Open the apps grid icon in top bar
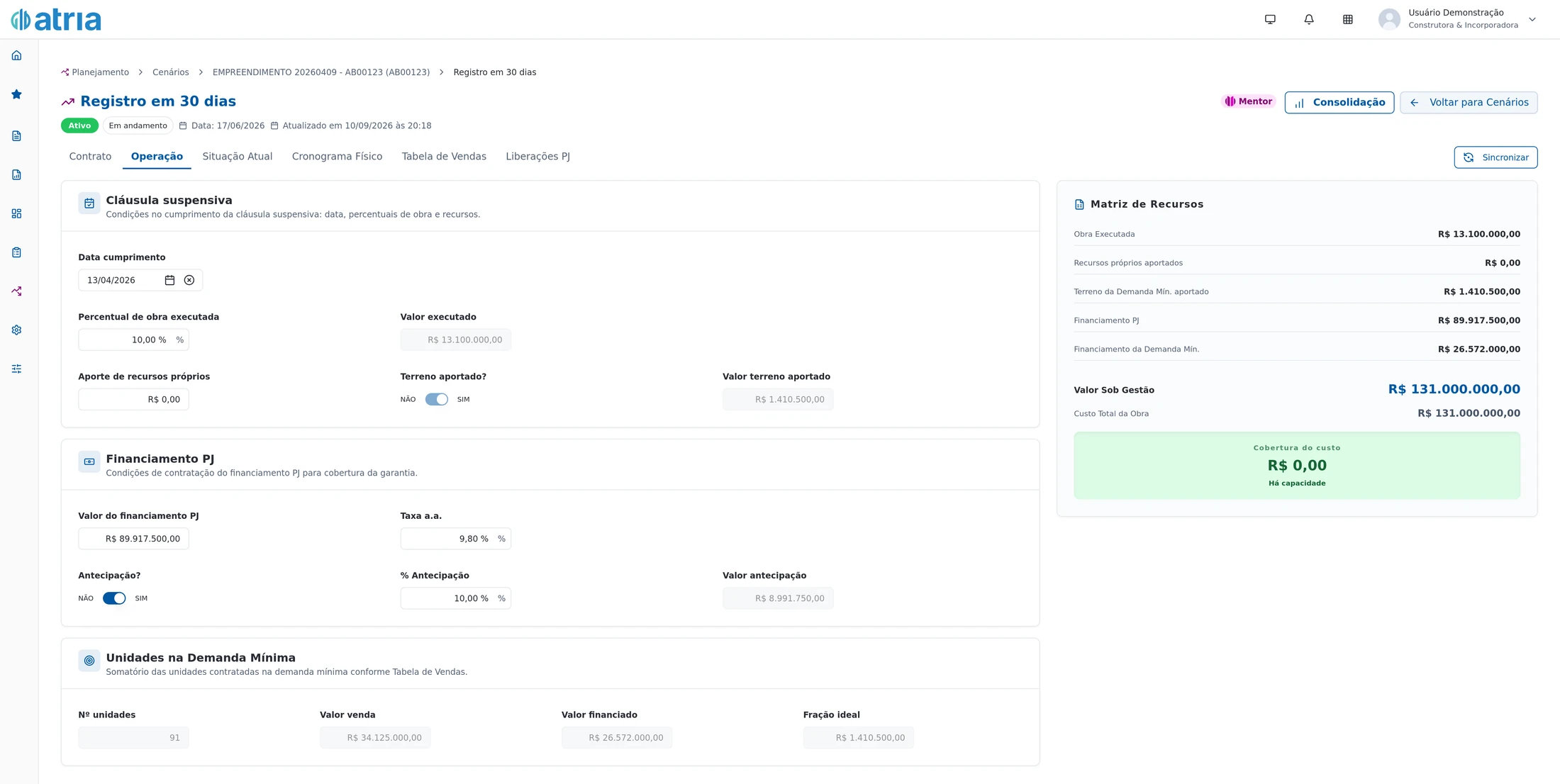This screenshot has height=784, width=1560. [1348, 19]
